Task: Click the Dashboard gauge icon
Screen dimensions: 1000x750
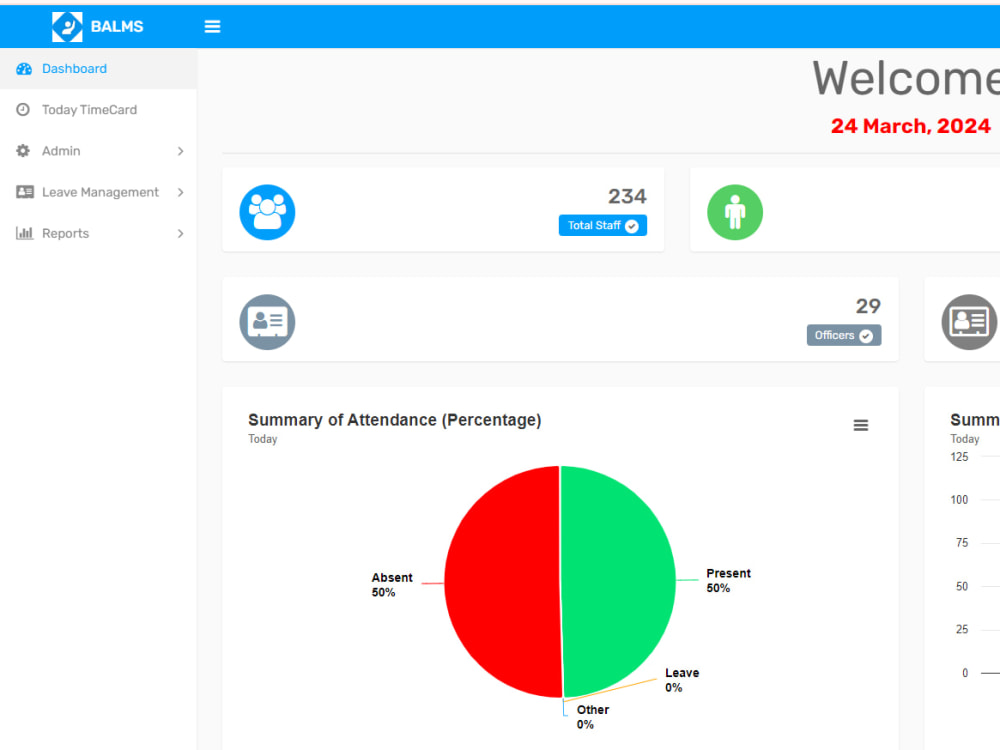Action: tap(24, 69)
